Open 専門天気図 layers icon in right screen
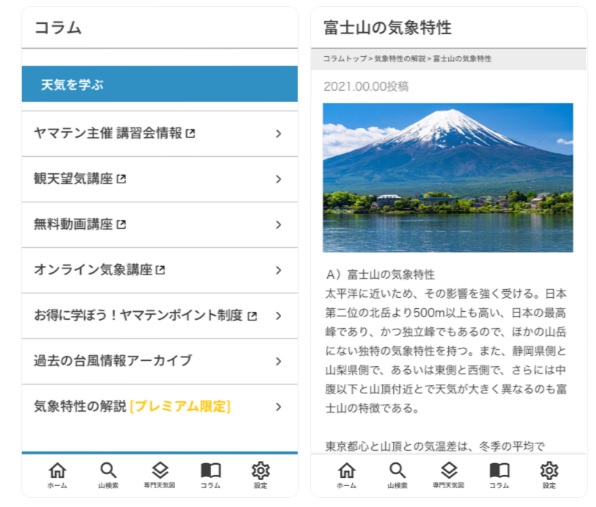This screenshot has width=596, height=507. [449, 471]
